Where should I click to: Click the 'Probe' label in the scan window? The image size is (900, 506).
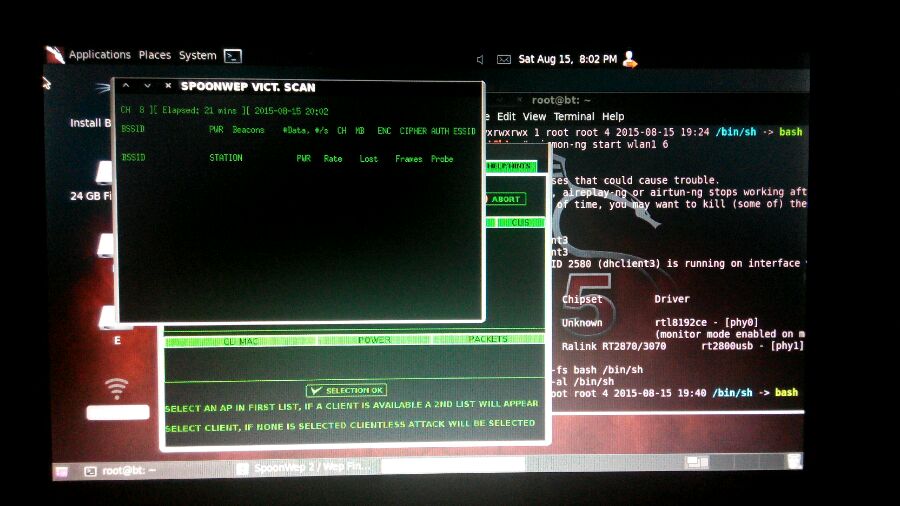[x=442, y=159]
